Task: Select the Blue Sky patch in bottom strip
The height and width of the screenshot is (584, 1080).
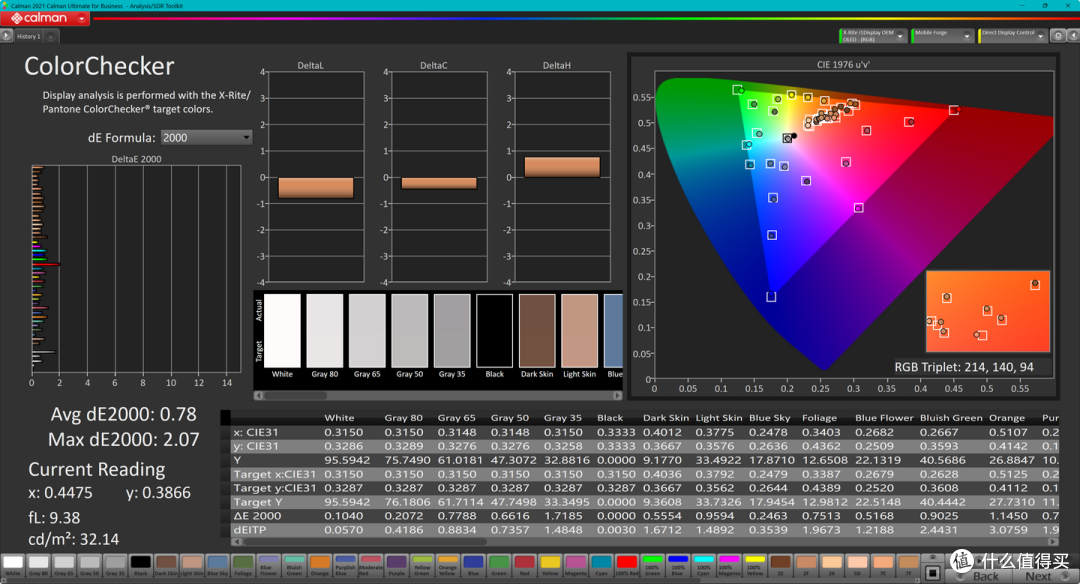Action: coord(217,565)
